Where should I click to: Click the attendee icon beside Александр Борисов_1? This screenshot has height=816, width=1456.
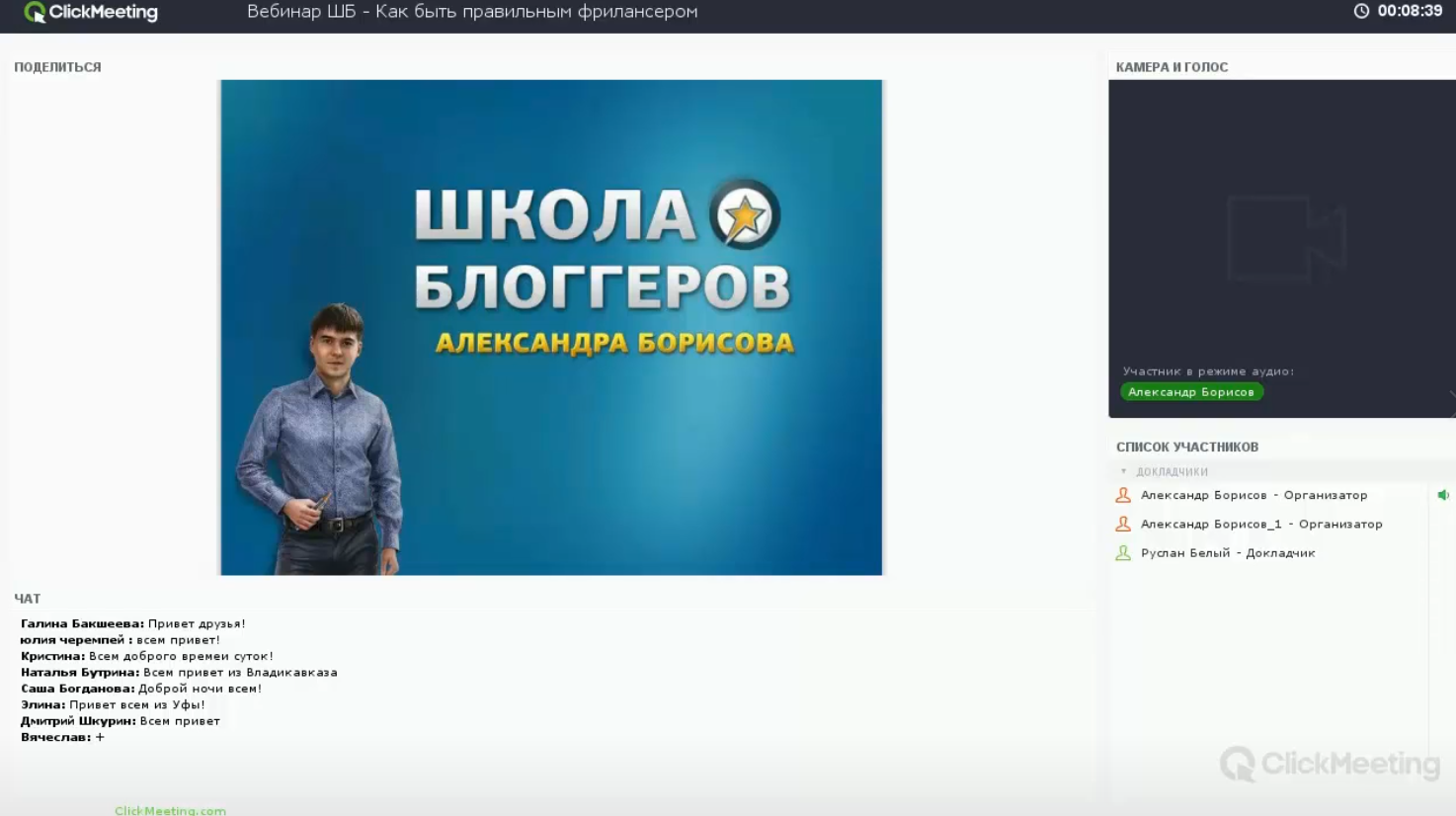(x=1122, y=524)
